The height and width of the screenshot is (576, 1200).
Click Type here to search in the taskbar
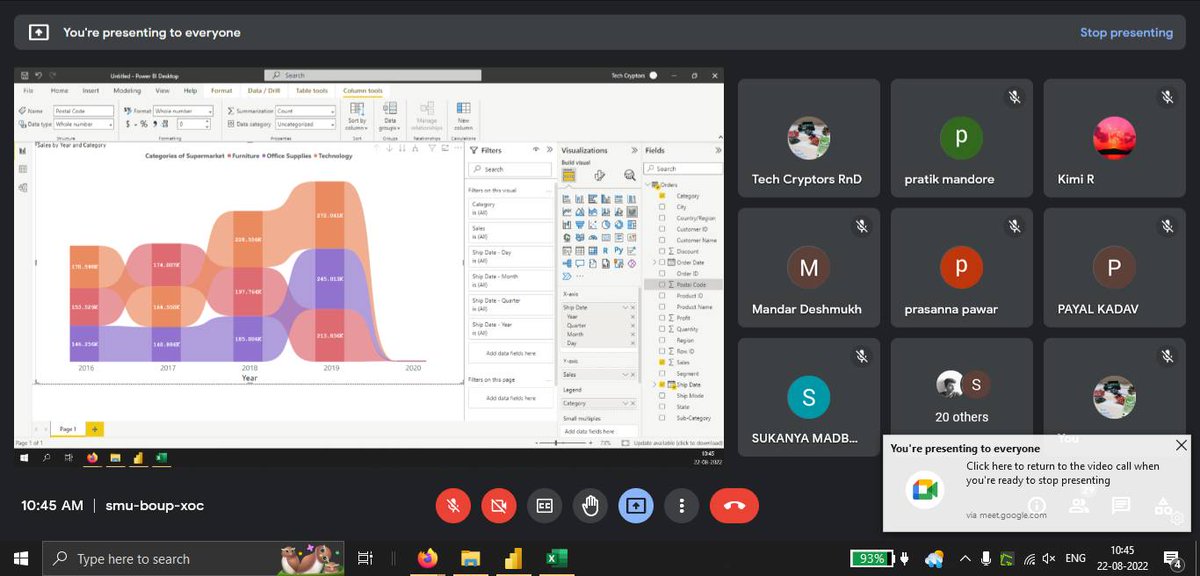coord(194,558)
